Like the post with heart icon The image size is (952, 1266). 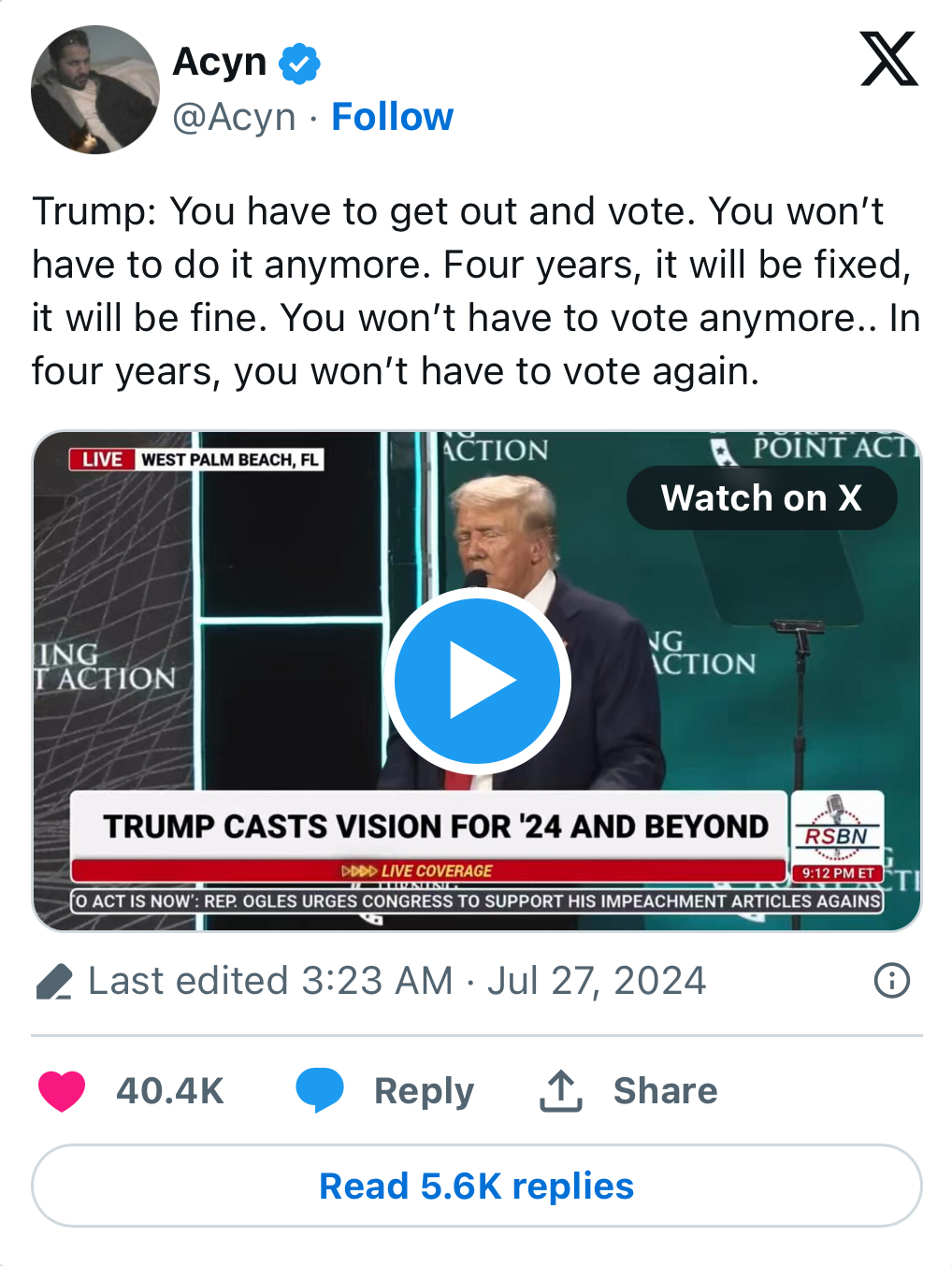[x=62, y=1090]
